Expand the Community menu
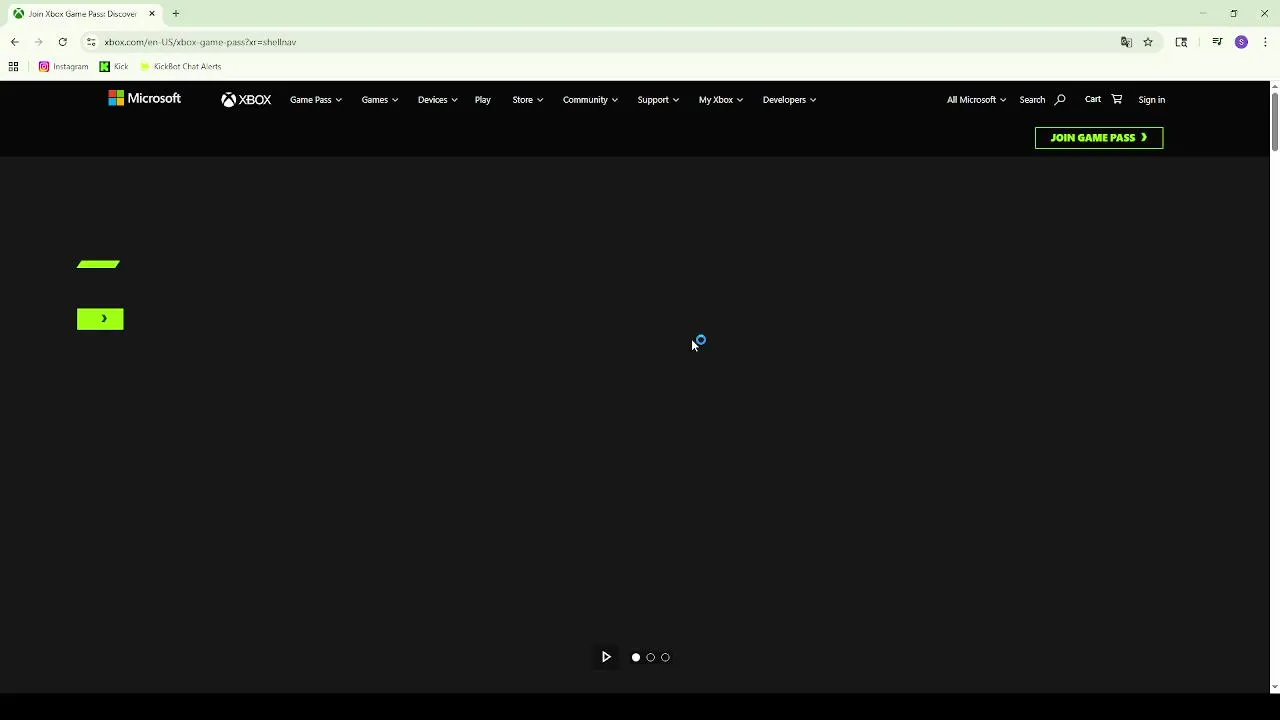 (x=590, y=100)
